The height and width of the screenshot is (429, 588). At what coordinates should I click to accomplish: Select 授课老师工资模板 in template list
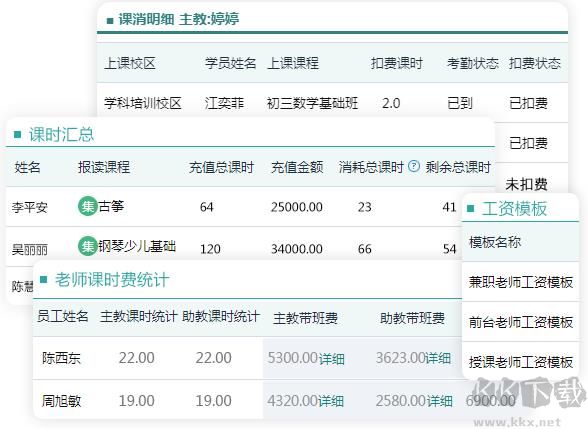[521, 362]
